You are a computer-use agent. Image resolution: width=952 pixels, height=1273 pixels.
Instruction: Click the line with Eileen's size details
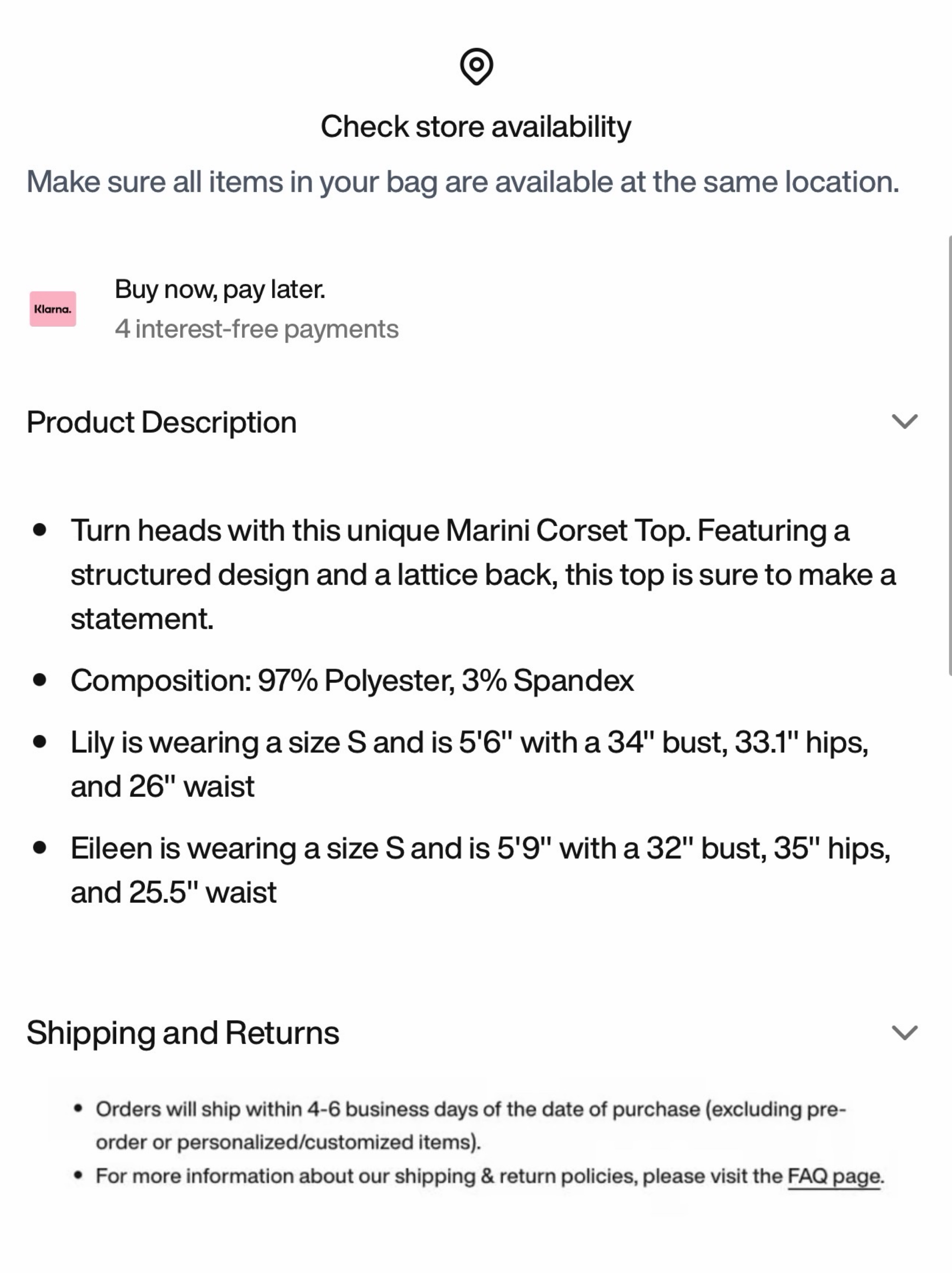(x=481, y=870)
